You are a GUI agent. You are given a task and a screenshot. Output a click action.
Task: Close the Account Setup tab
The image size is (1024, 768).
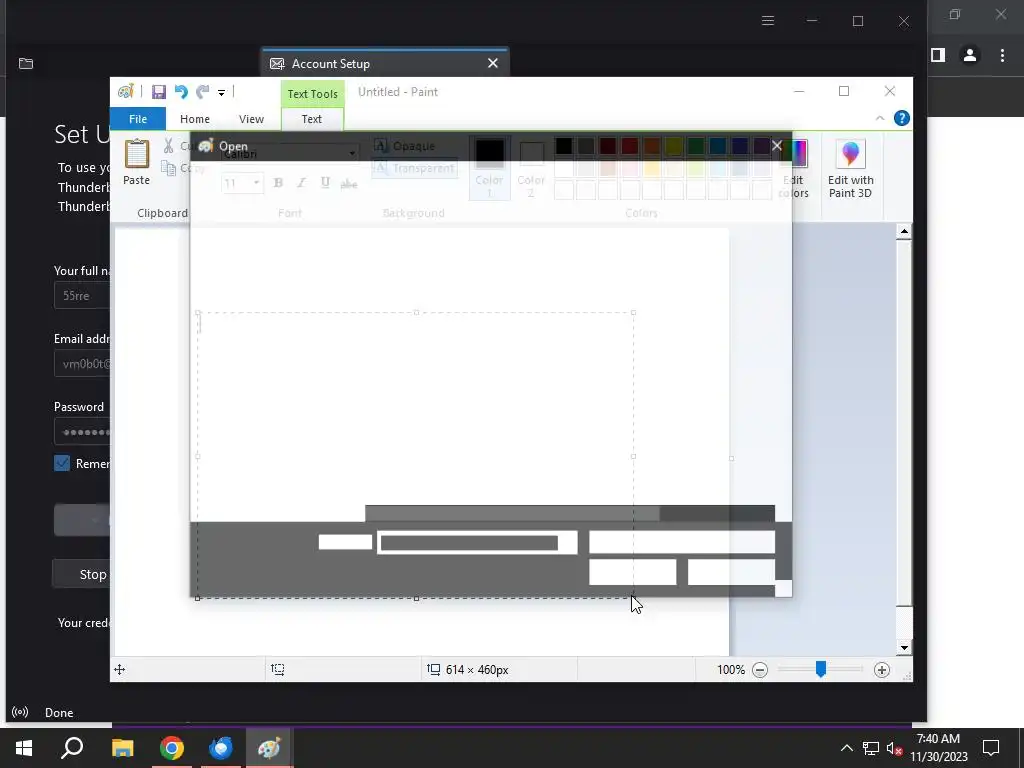pyautogui.click(x=493, y=63)
